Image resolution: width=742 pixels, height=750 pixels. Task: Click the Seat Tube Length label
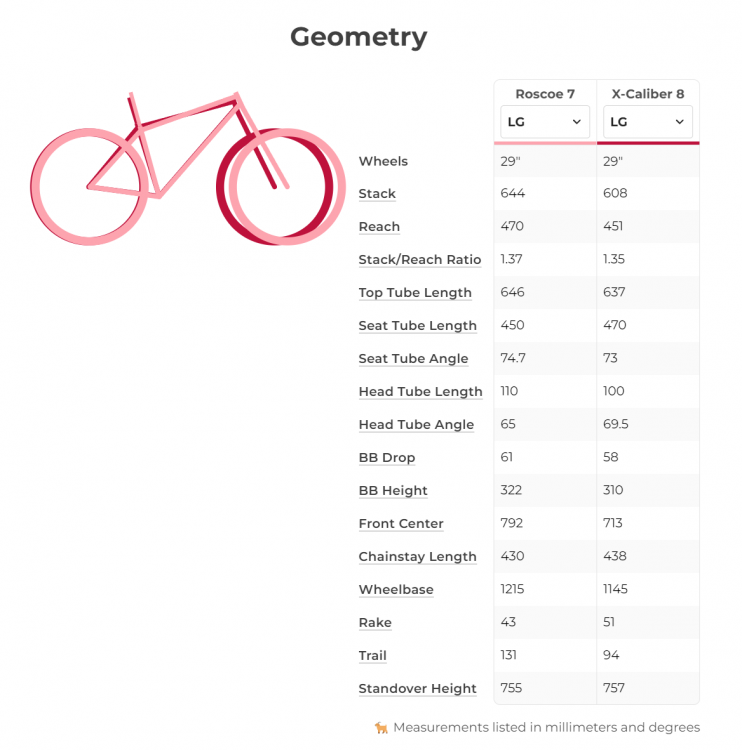[x=417, y=326]
